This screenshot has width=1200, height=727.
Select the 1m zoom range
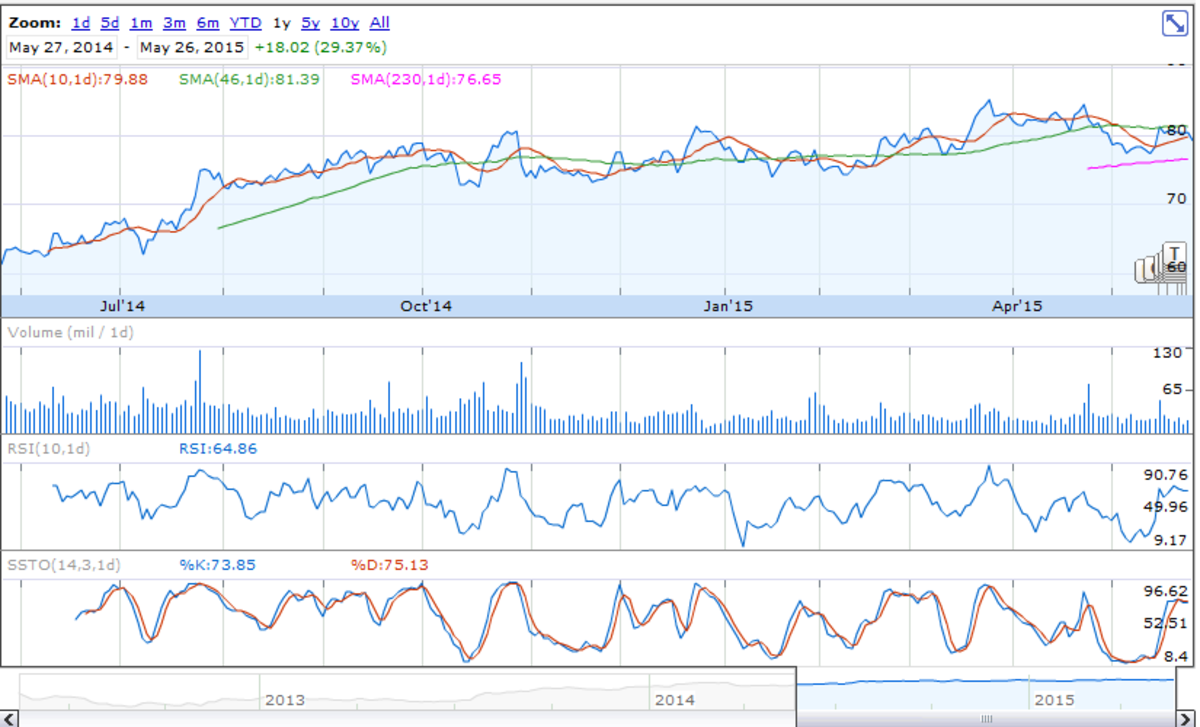point(141,23)
